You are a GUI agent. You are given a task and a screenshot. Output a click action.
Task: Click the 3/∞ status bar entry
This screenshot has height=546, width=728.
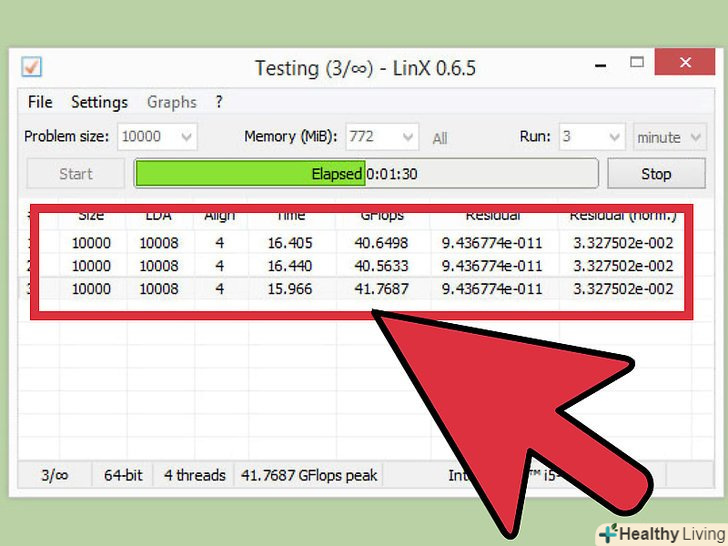coord(55,475)
